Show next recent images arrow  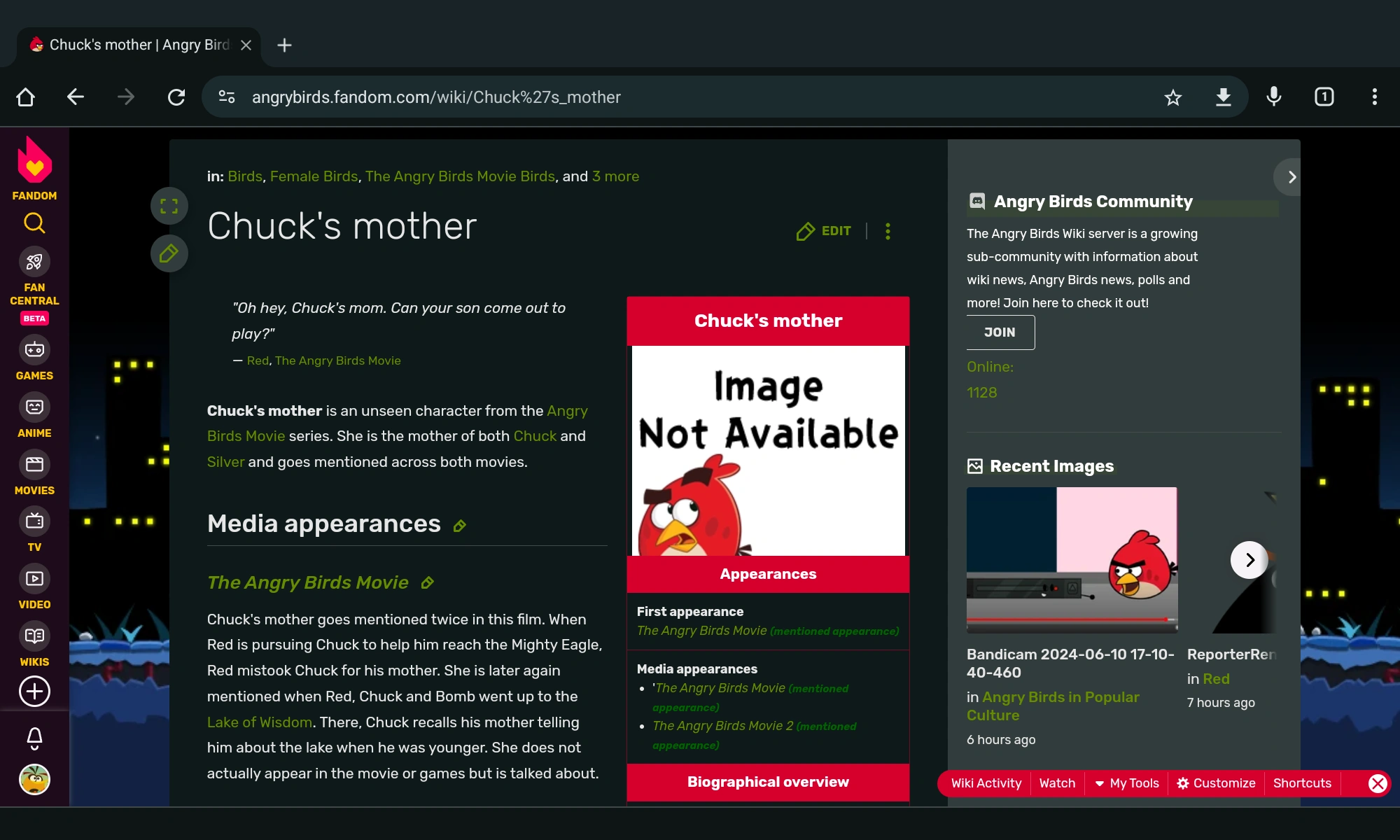[1249, 560]
